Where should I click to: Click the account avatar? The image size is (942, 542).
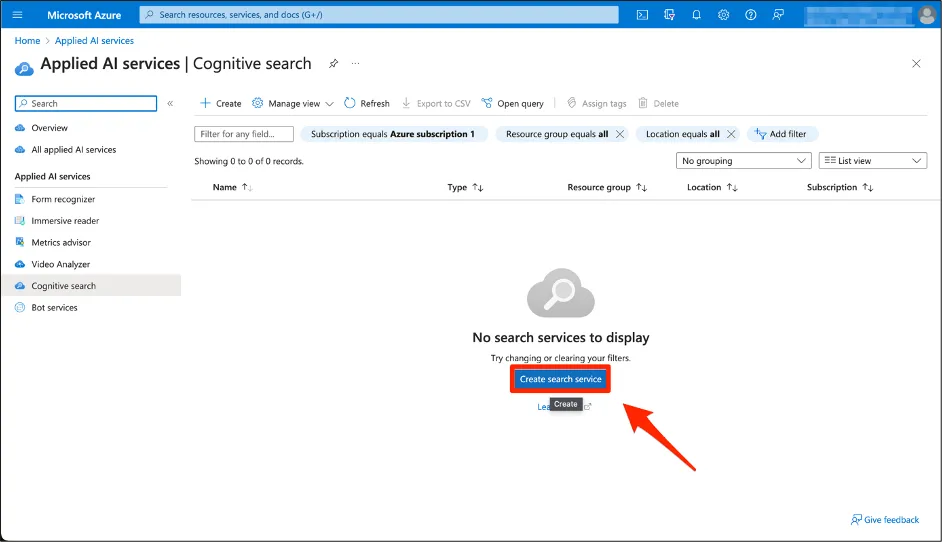tap(927, 15)
